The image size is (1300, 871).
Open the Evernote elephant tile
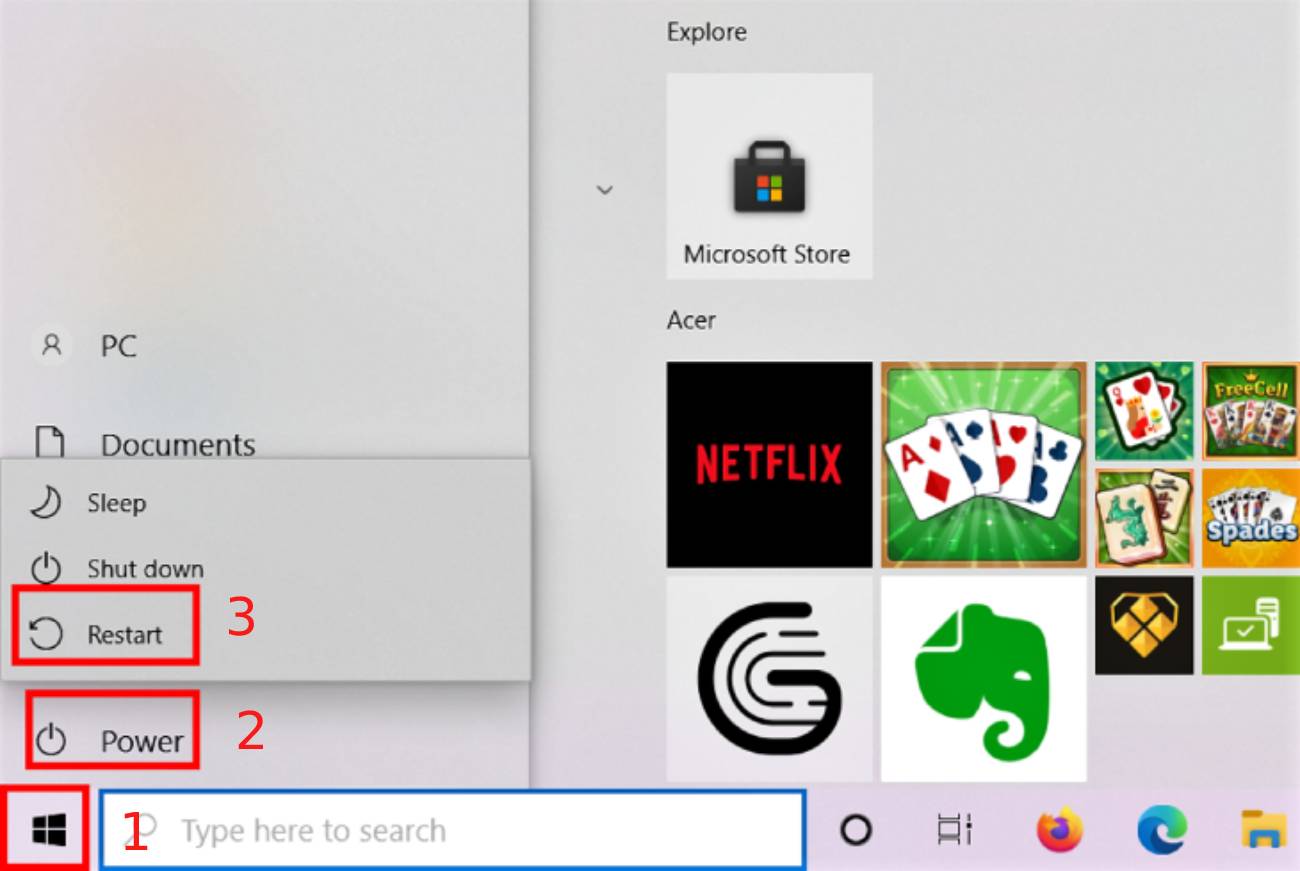click(x=983, y=679)
